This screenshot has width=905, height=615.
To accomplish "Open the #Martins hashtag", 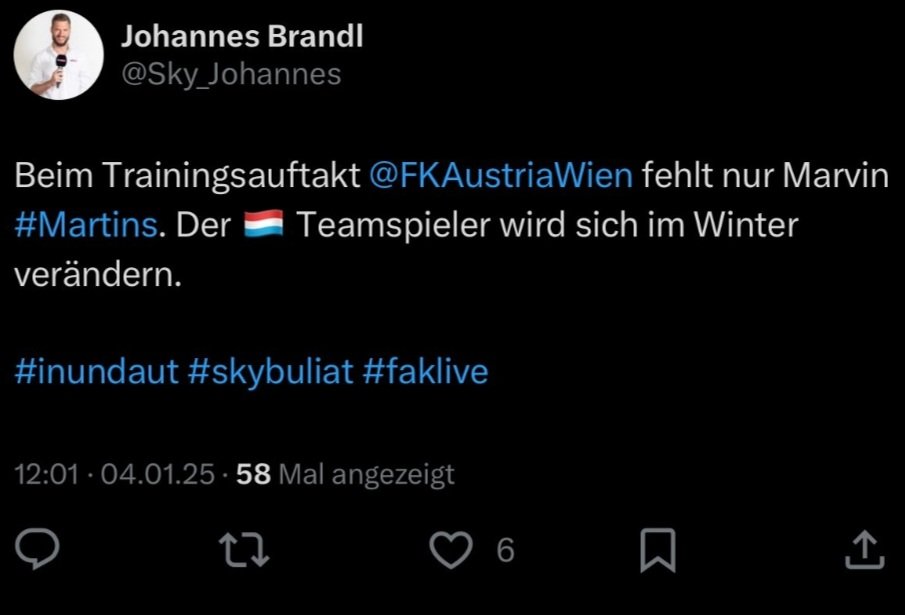I will pyautogui.click(x=87, y=225).
